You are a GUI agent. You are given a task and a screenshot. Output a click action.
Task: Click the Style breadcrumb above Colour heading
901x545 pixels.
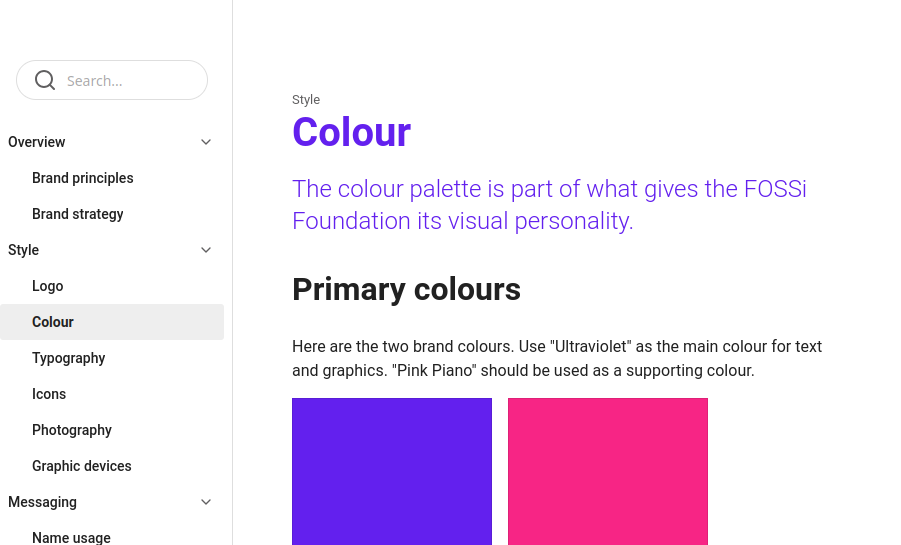(306, 100)
